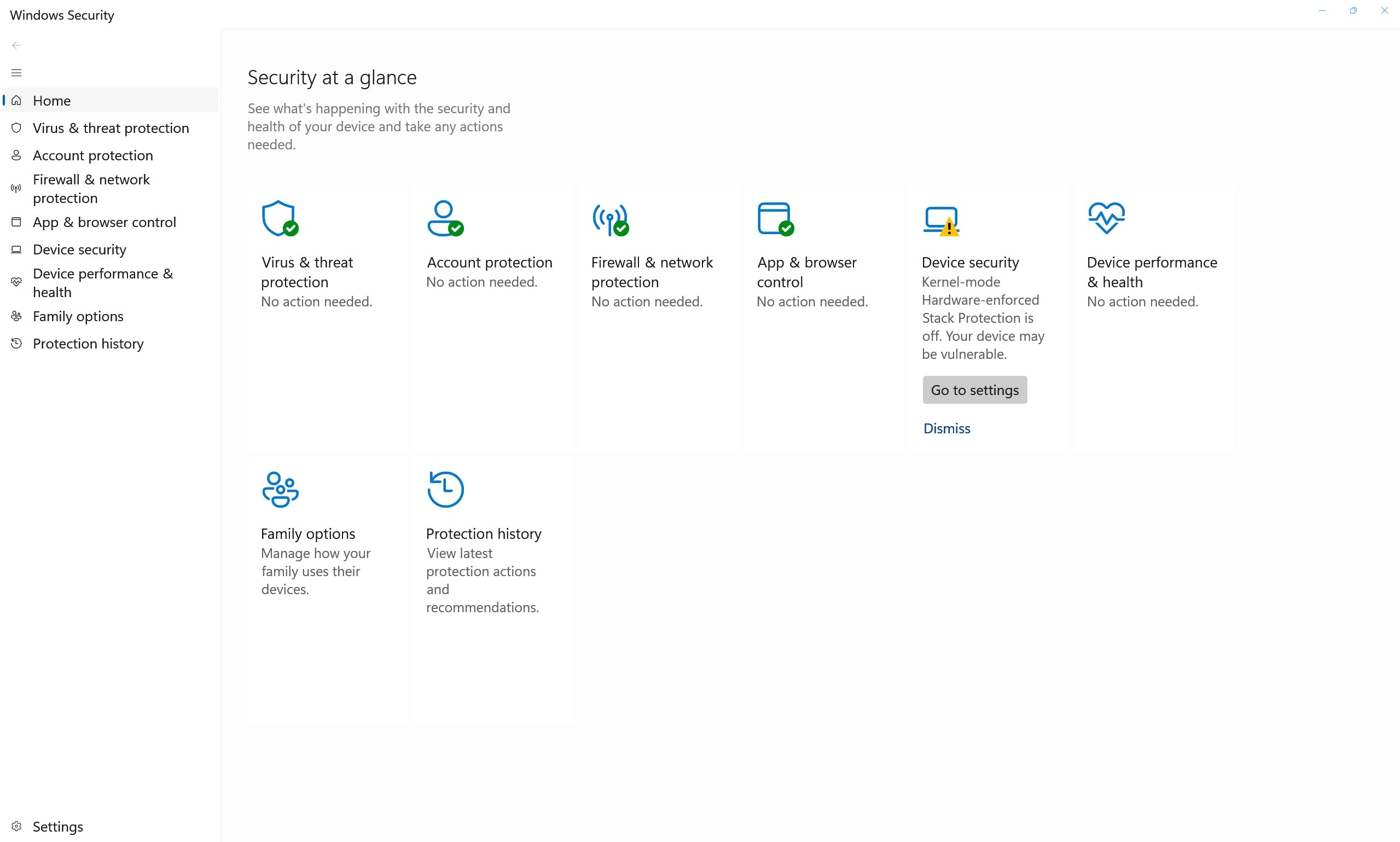Select Virus & threat protection menu item
This screenshot has height=842, width=1400.
click(x=110, y=127)
